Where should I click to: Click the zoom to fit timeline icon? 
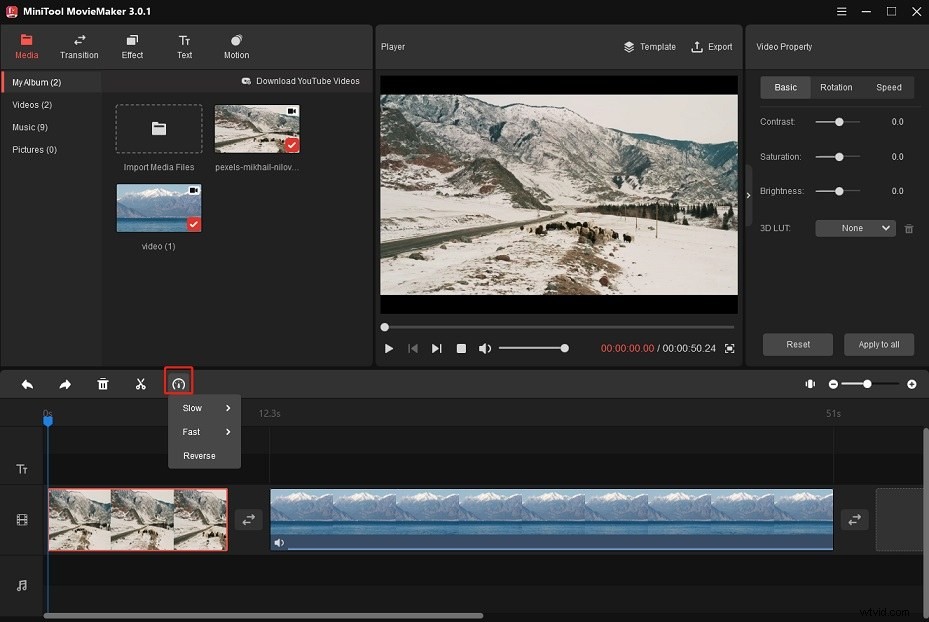pos(810,383)
